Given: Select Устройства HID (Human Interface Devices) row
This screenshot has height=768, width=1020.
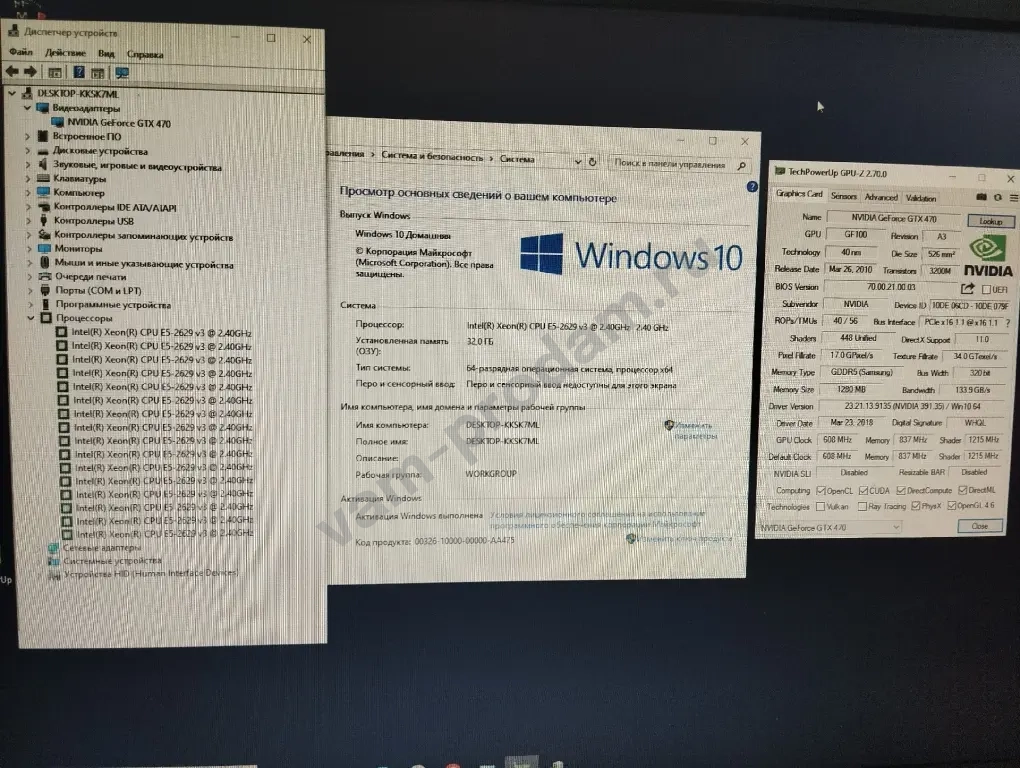Looking at the screenshot, I should pyautogui.click(x=144, y=574).
